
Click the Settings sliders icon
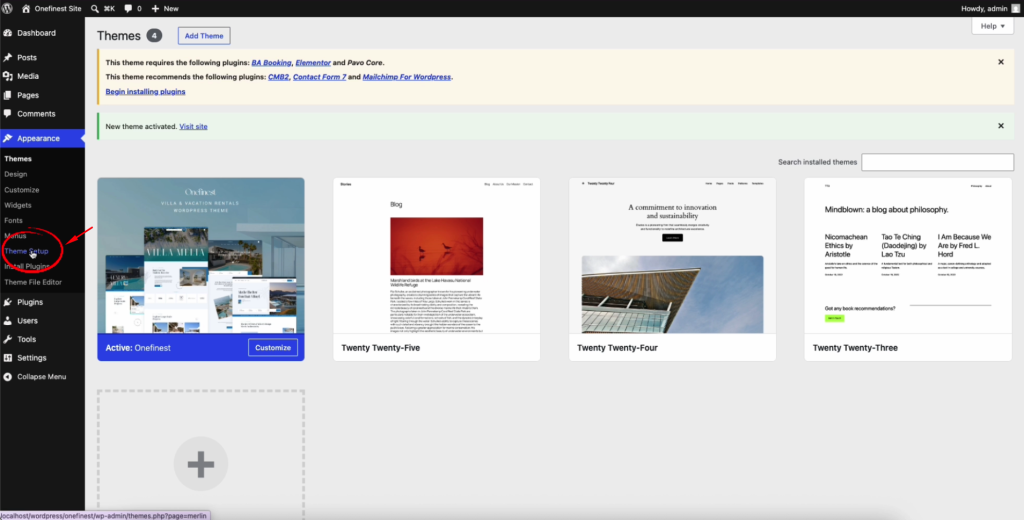pyautogui.click(x=8, y=358)
